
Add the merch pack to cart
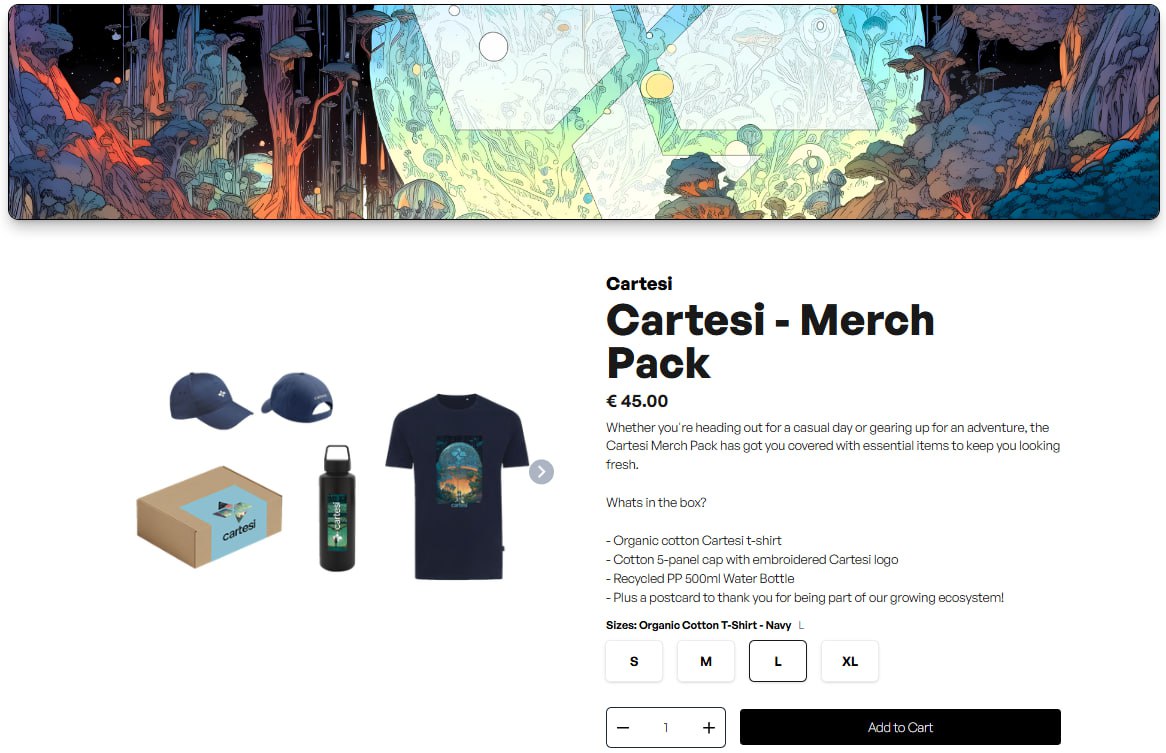pos(900,727)
